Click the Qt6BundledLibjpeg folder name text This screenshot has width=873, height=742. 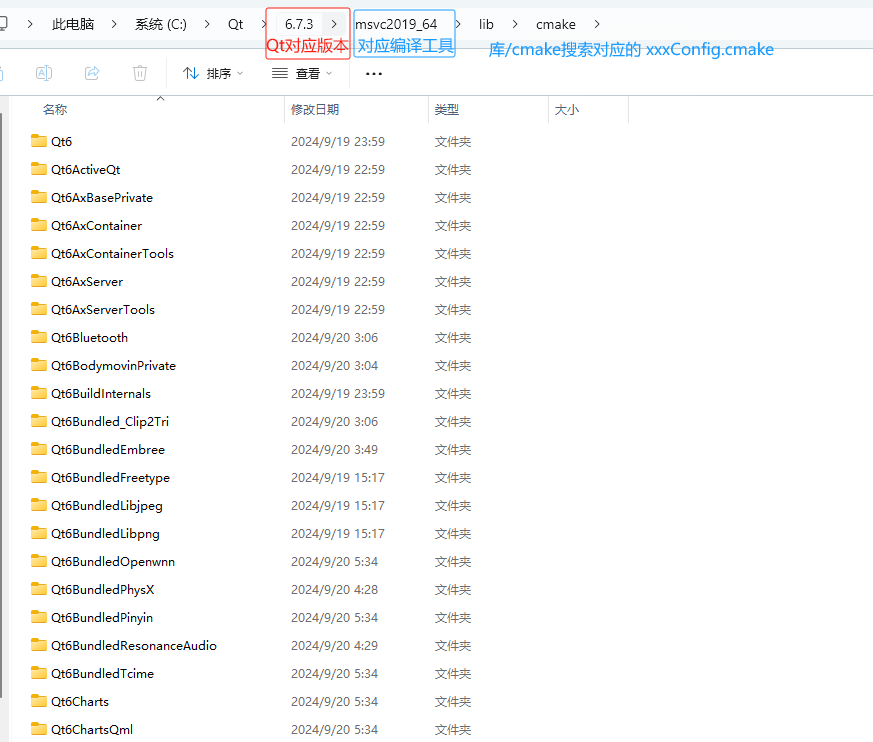107,505
